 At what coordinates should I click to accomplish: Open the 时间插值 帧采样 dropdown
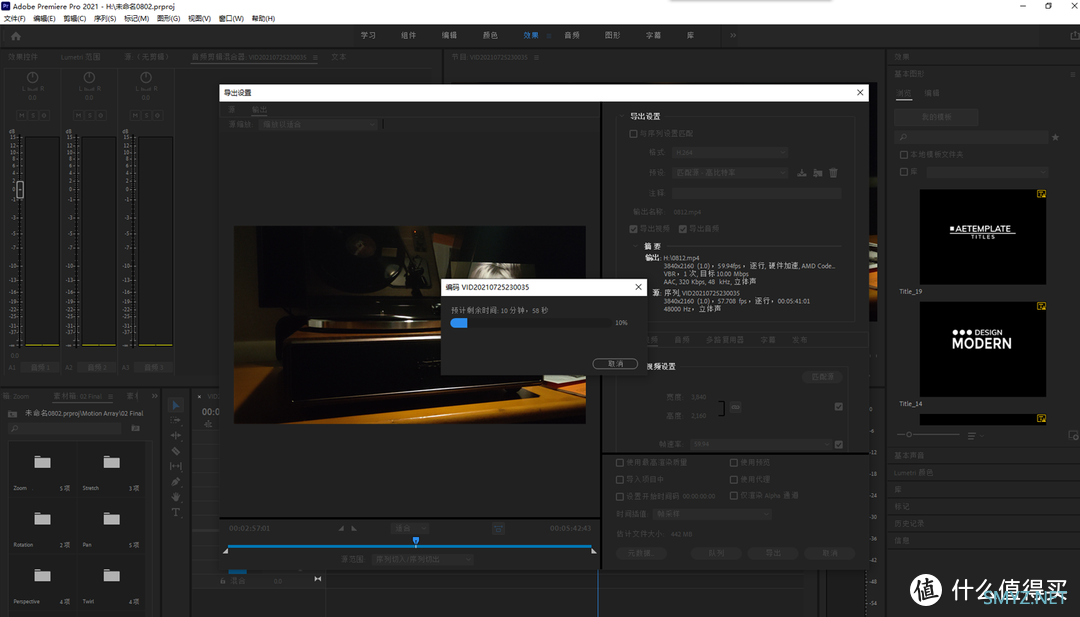[x=712, y=514]
